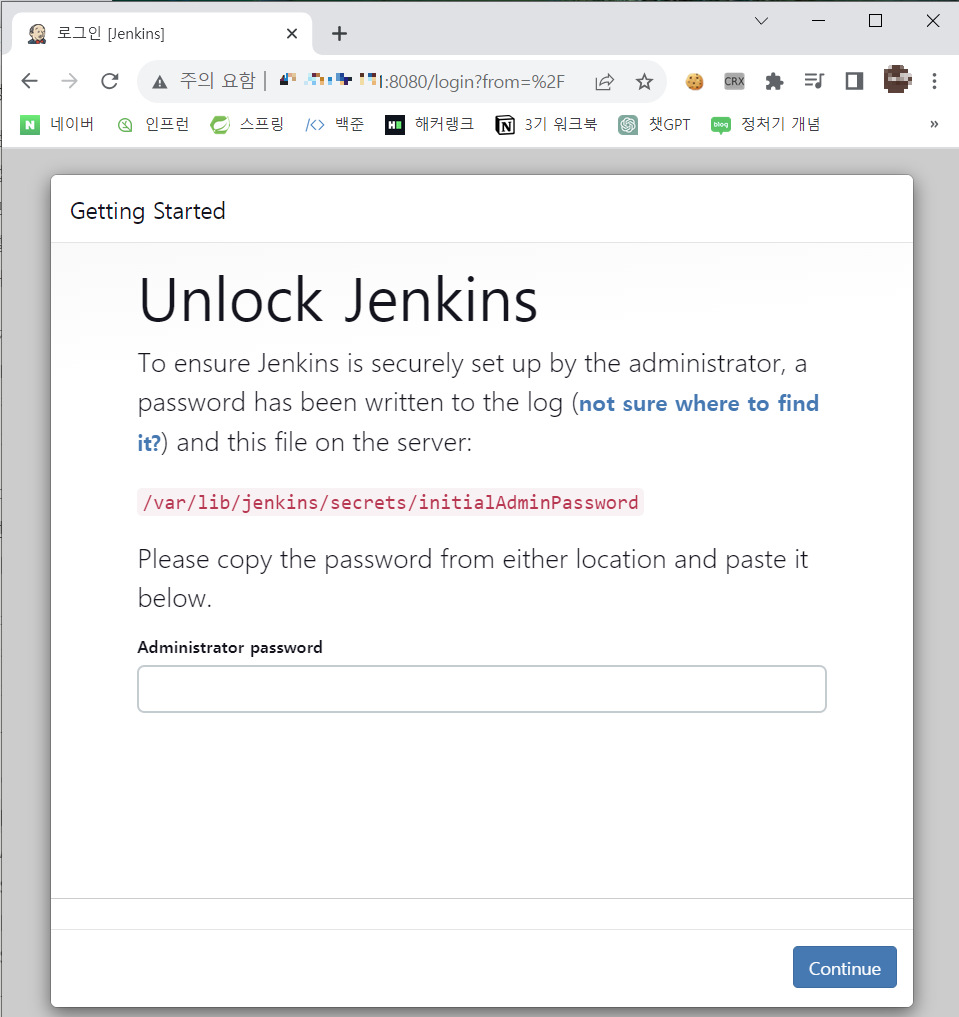Open the 스프링 bookmark
Viewport: 959px width, 1017px height.
pyautogui.click(x=247, y=124)
